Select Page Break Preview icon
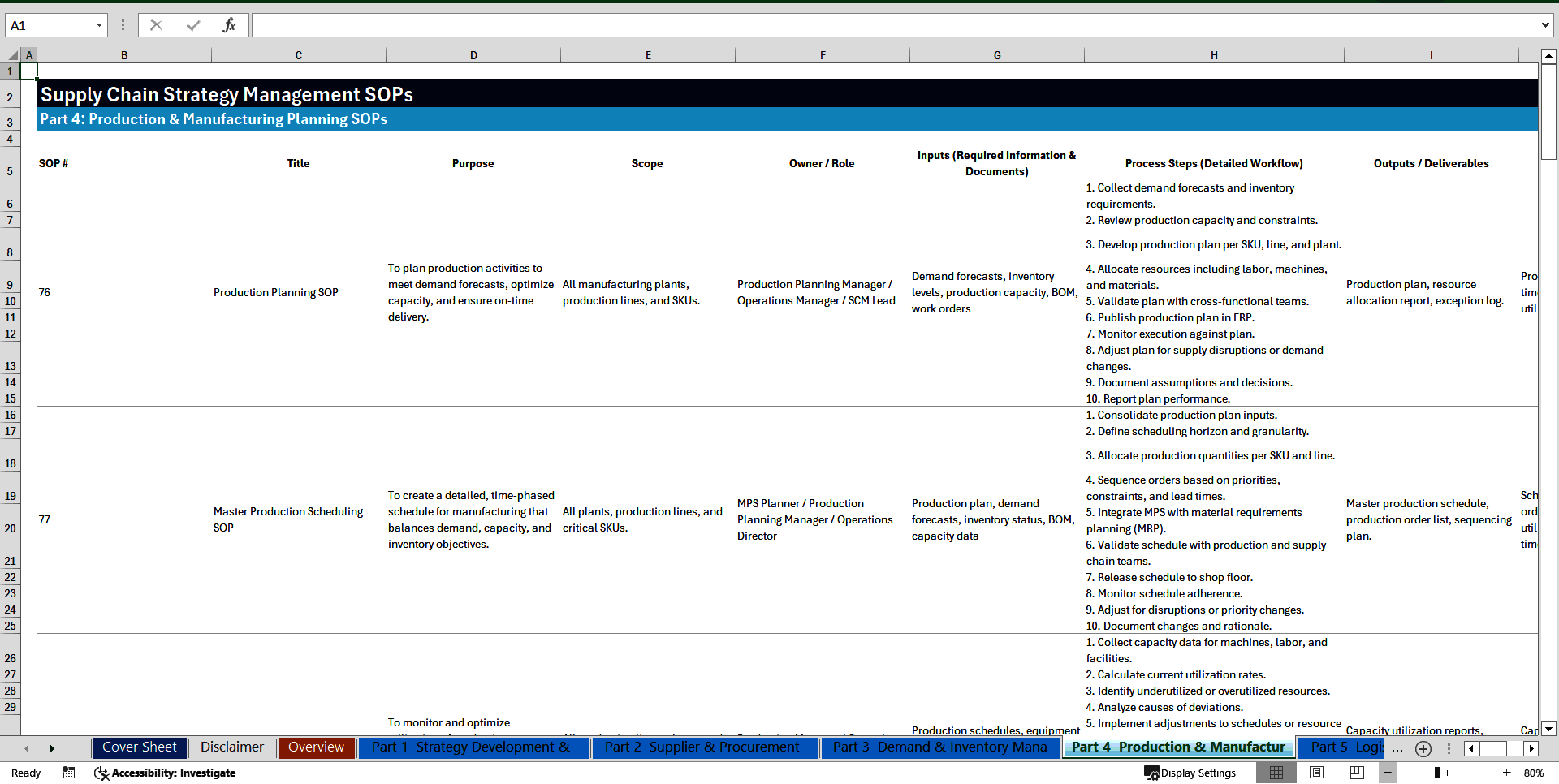1559x784 pixels. click(x=1358, y=773)
